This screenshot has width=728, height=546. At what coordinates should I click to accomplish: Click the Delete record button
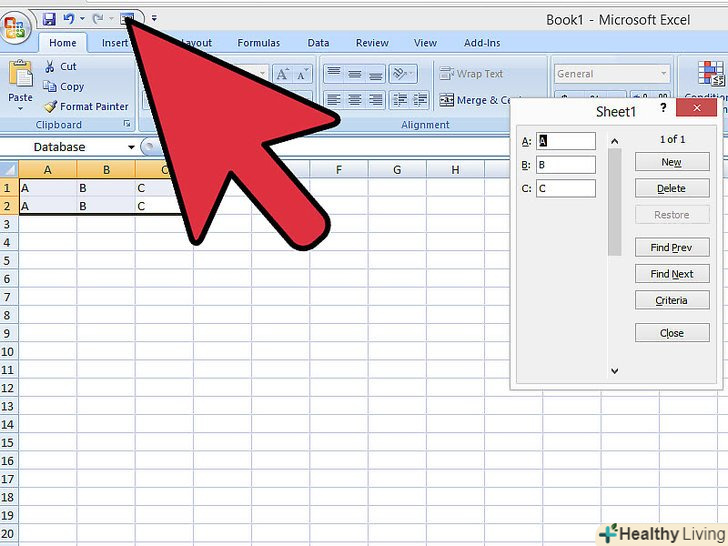672,188
